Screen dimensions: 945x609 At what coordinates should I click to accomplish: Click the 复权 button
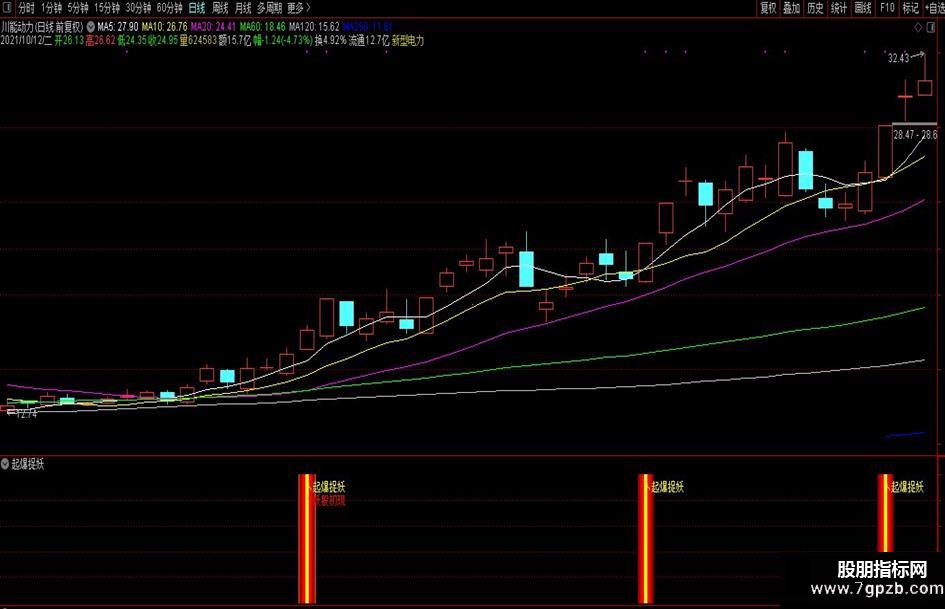coord(768,8)
